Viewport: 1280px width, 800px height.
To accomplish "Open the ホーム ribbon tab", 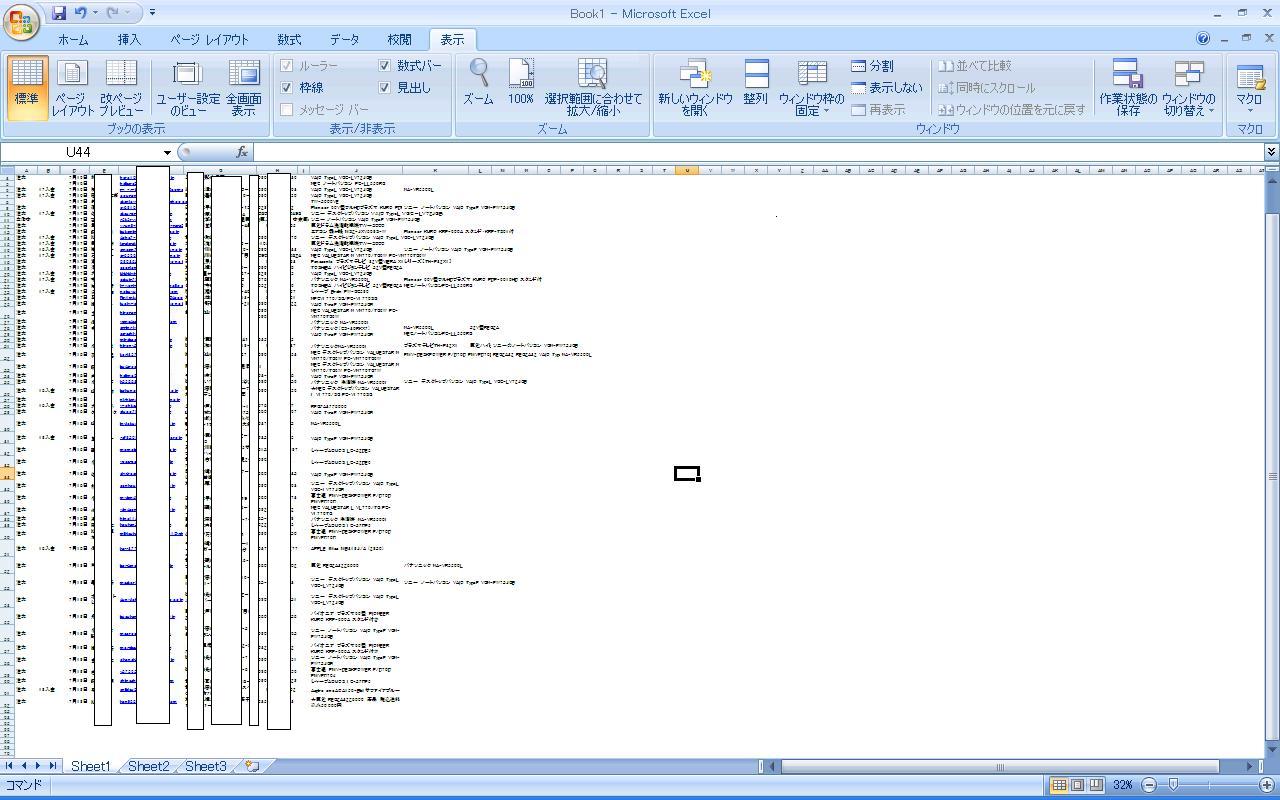I will (x=73, y=40).
